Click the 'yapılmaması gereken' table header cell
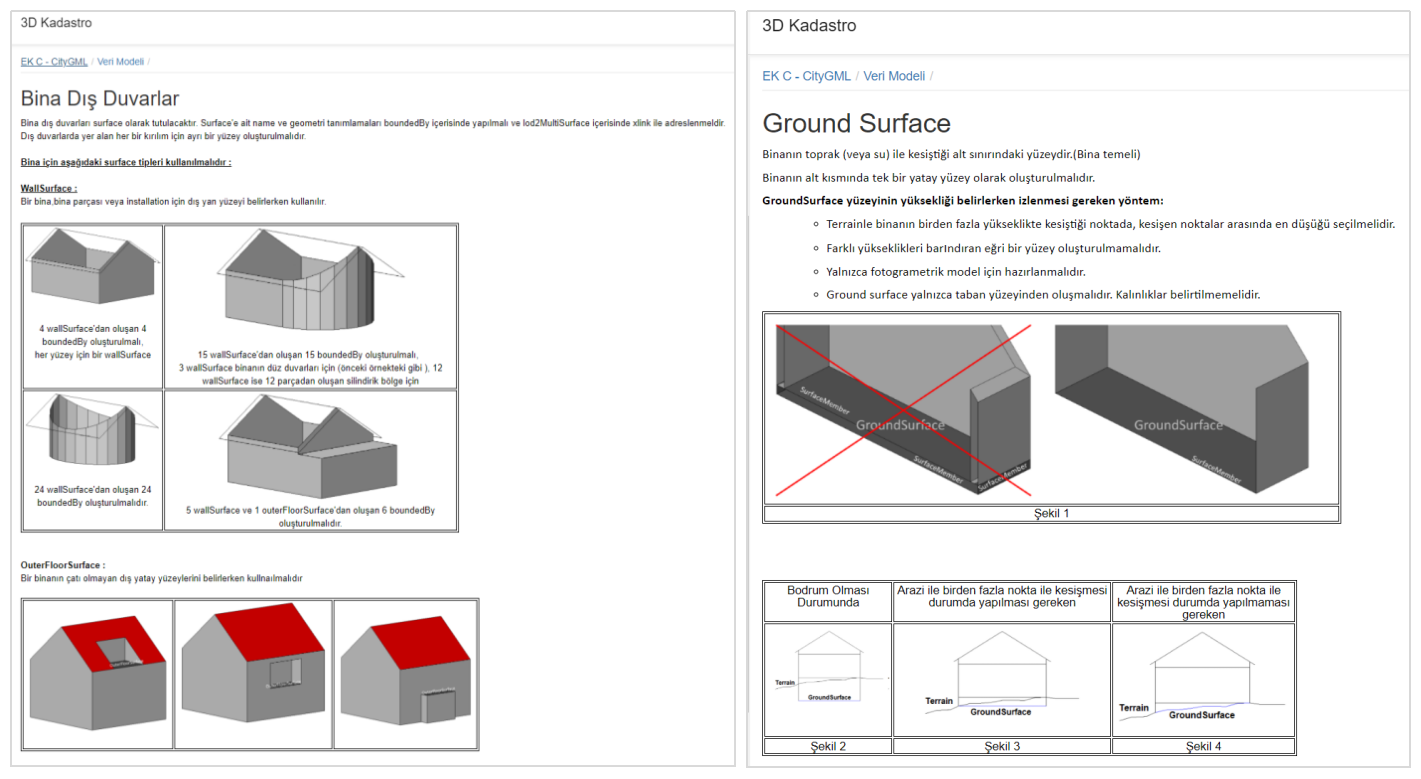The width and height of the screenshot is (1421, 779). [1203, 602]
